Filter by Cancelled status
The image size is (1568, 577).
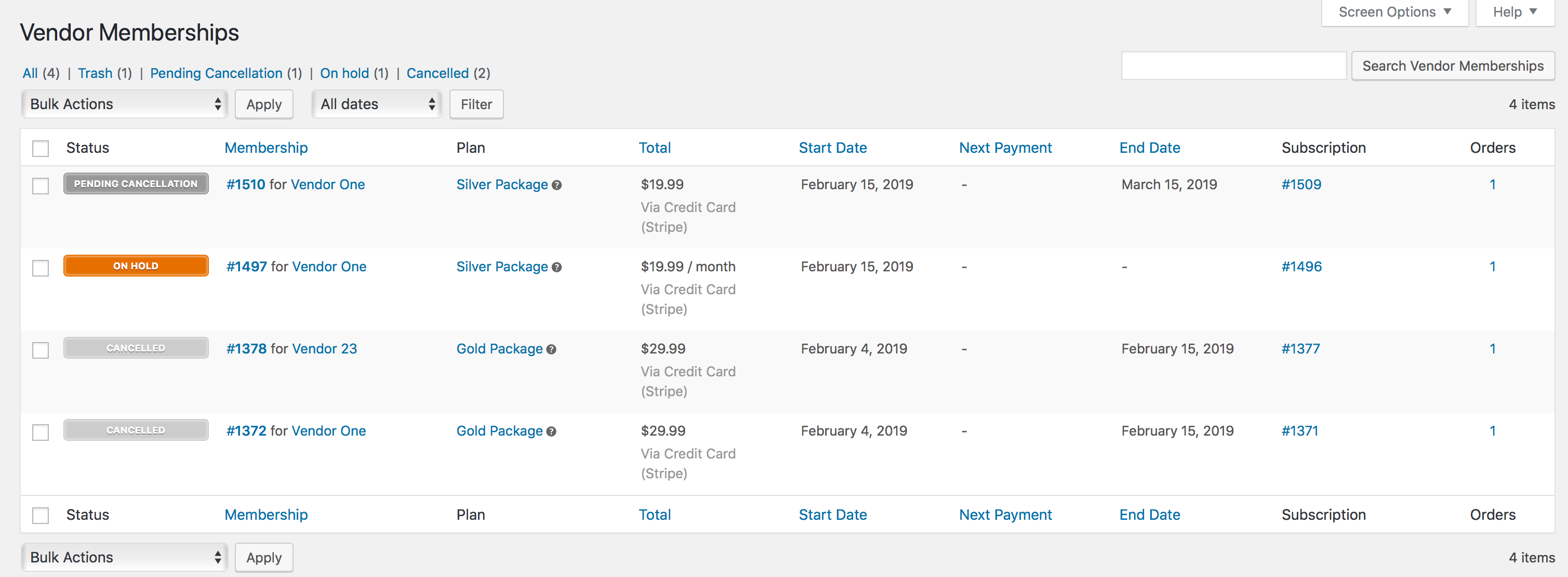point(437,73)
